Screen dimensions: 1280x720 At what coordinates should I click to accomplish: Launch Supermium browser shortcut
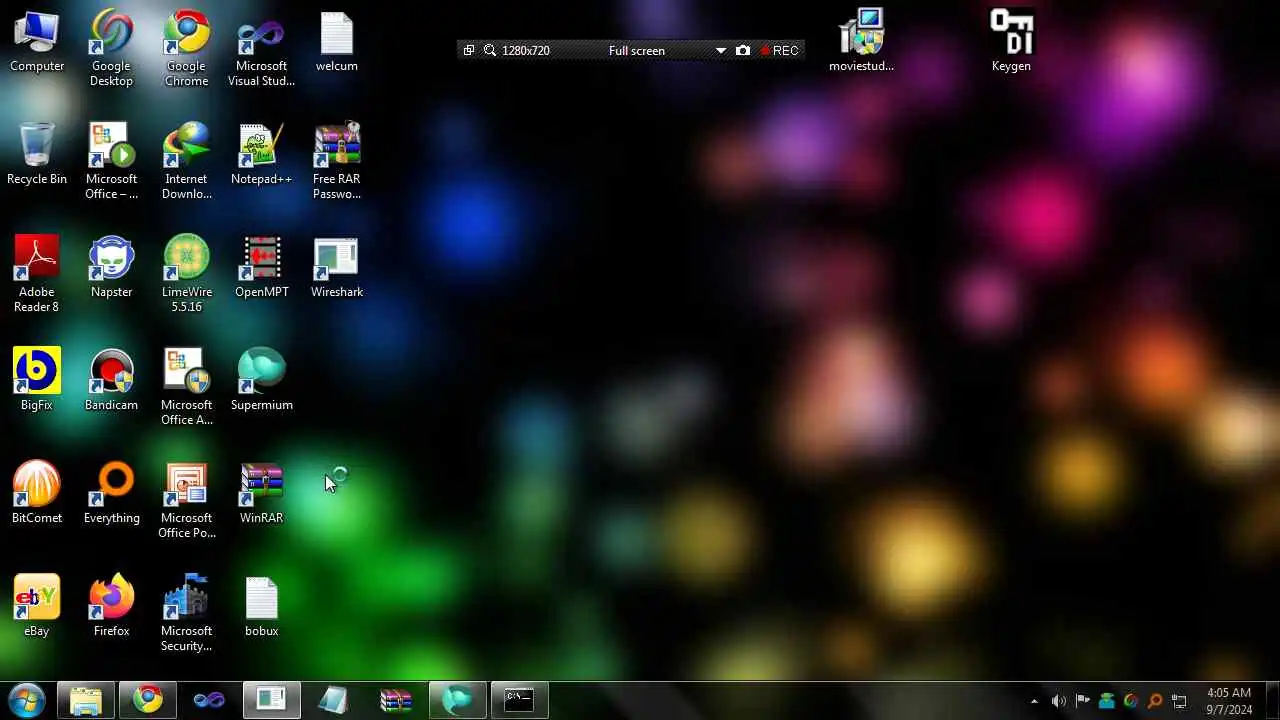261,381
